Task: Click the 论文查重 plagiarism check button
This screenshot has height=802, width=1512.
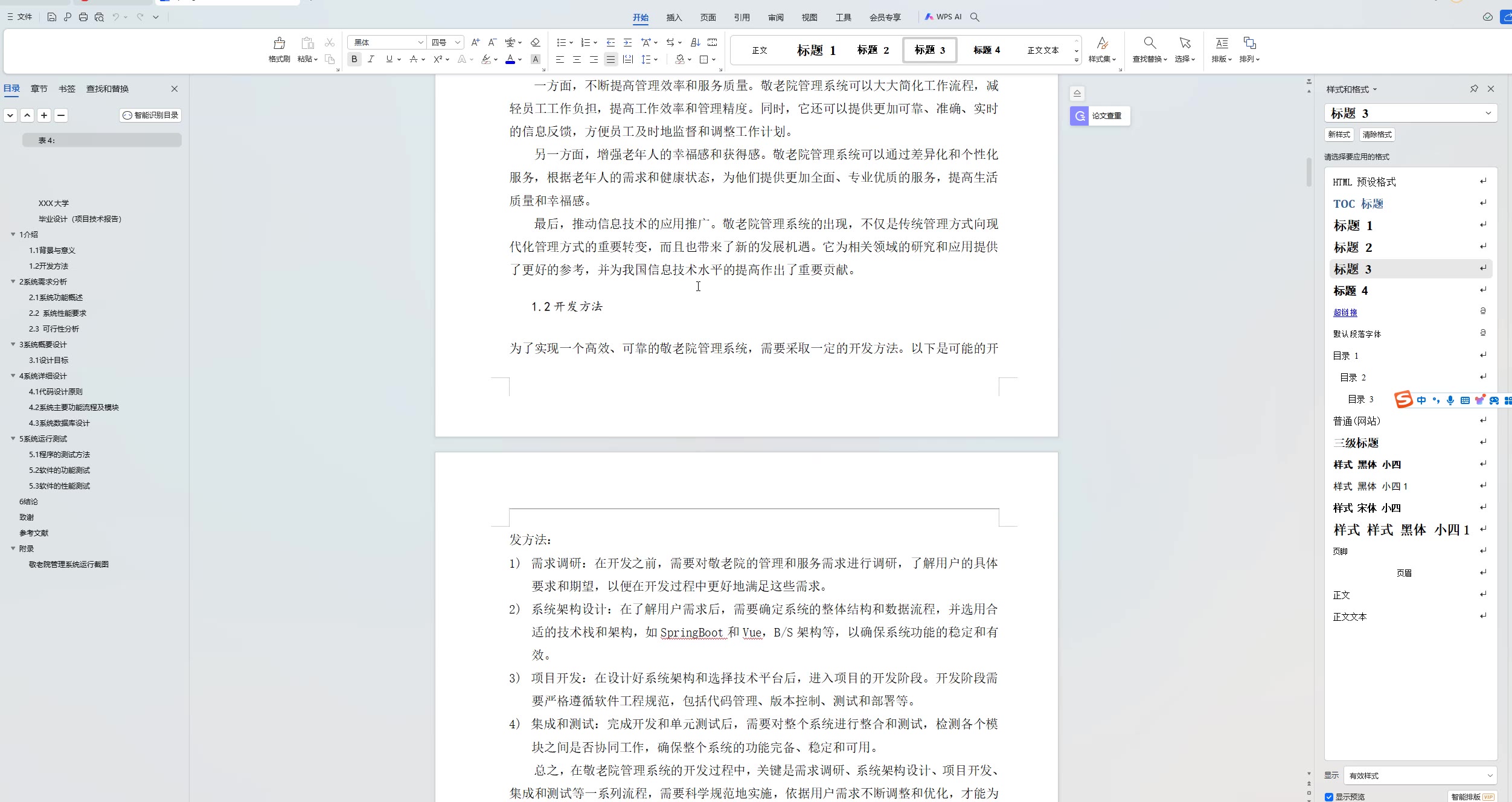Action: (1100, 115)
